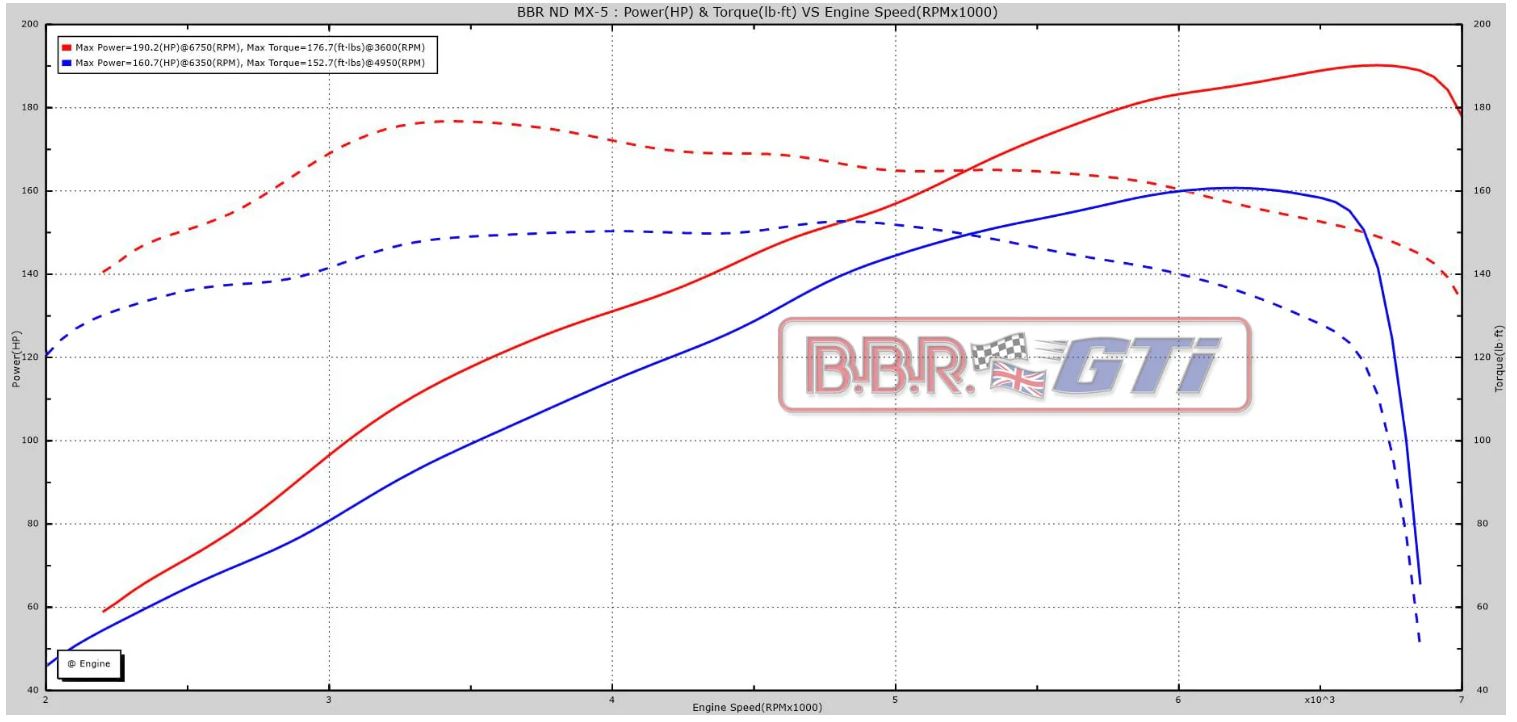The image size is (1517, 722).
Task: Click the Engine Speed(RPMx1000) axis label
Action: coord(757,708)
